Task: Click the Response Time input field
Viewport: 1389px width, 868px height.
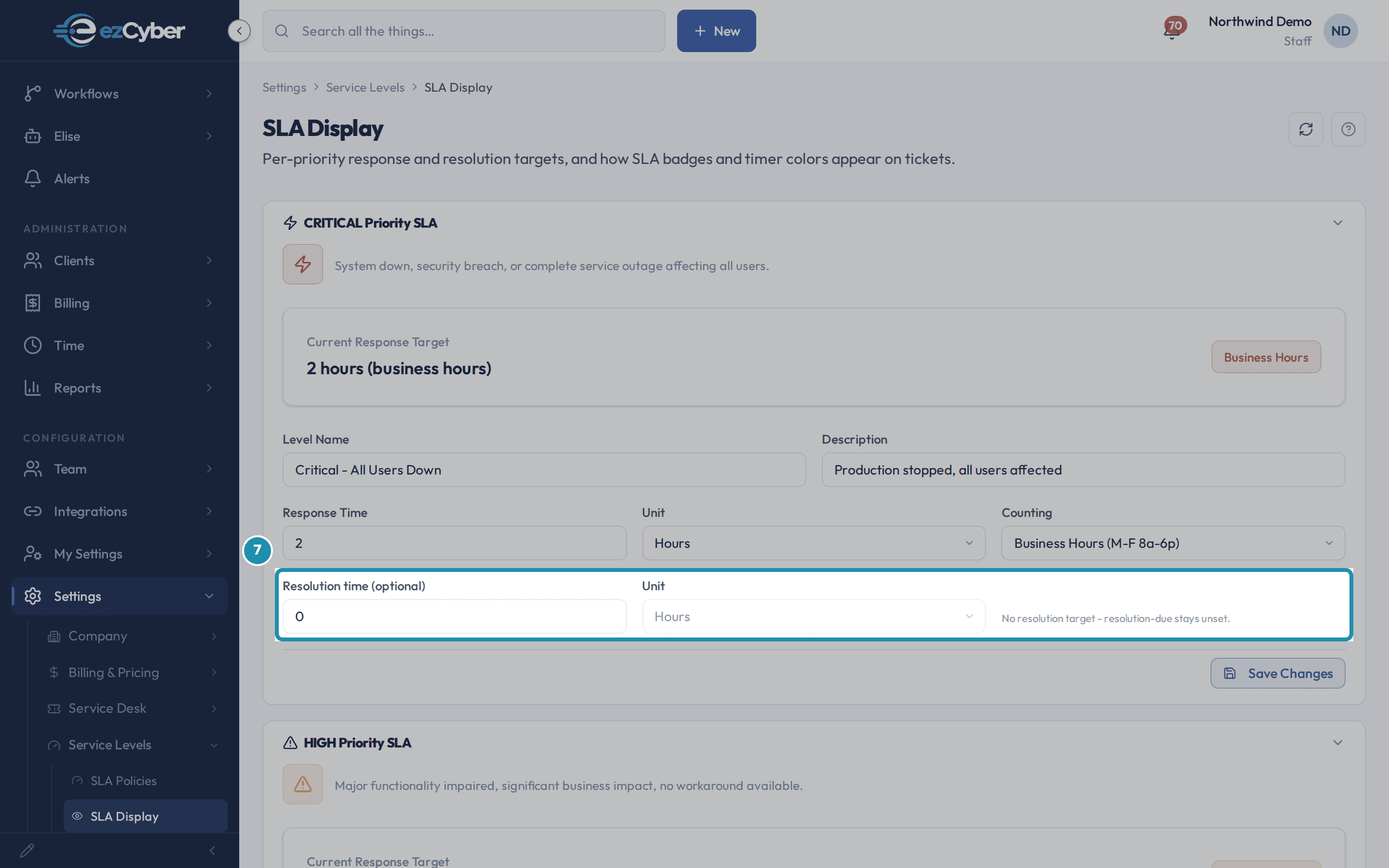Action: pyautogui.click(x=454, y=543)
